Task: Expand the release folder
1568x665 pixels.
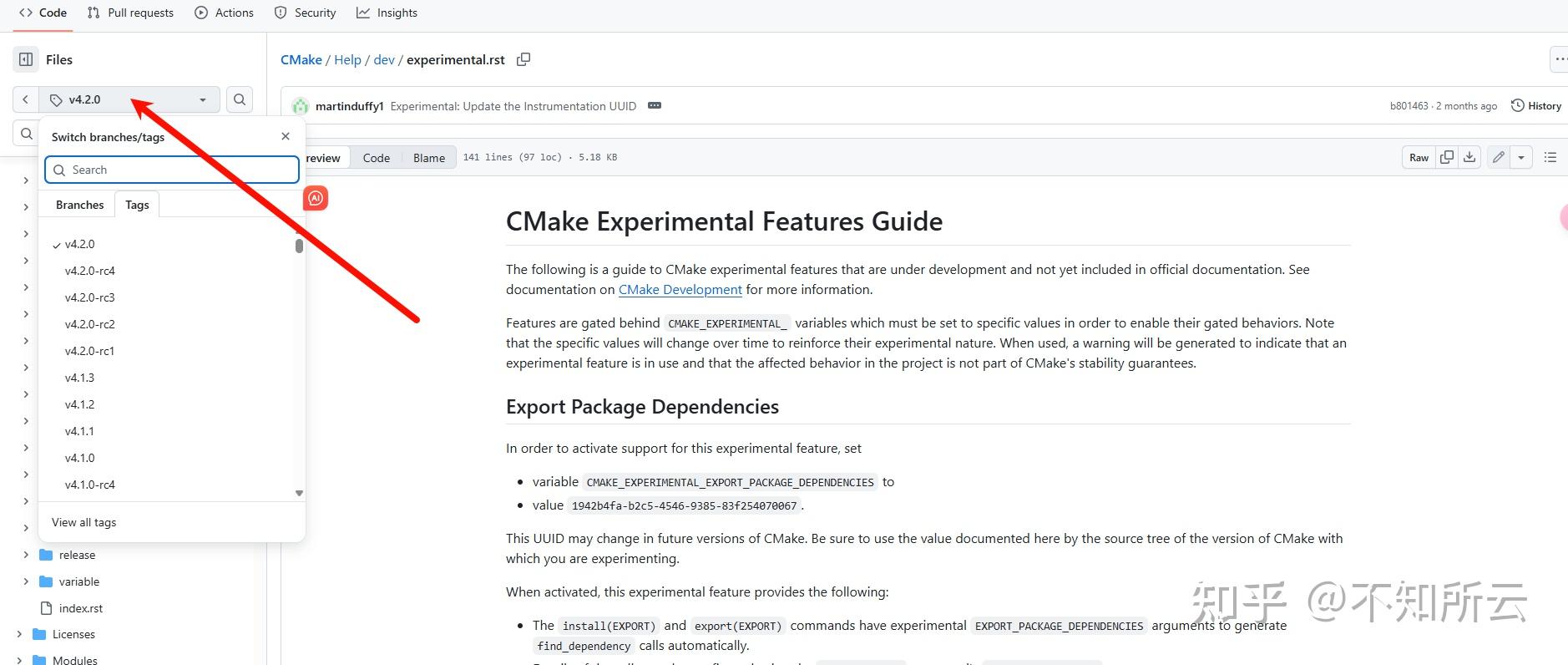Action: [25, 555]
